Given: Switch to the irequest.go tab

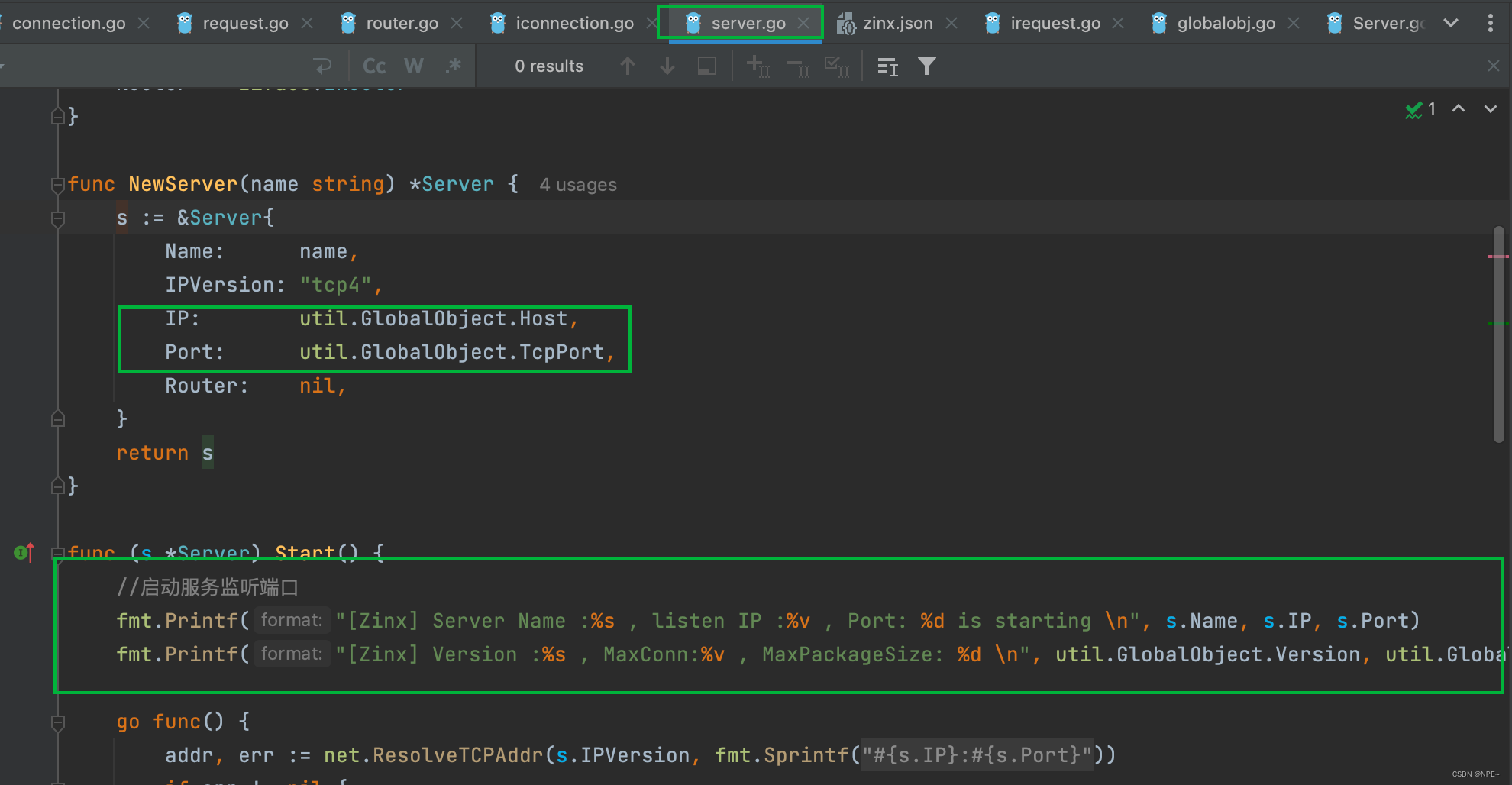Looking at the screenshot, I should point(1055,23).
